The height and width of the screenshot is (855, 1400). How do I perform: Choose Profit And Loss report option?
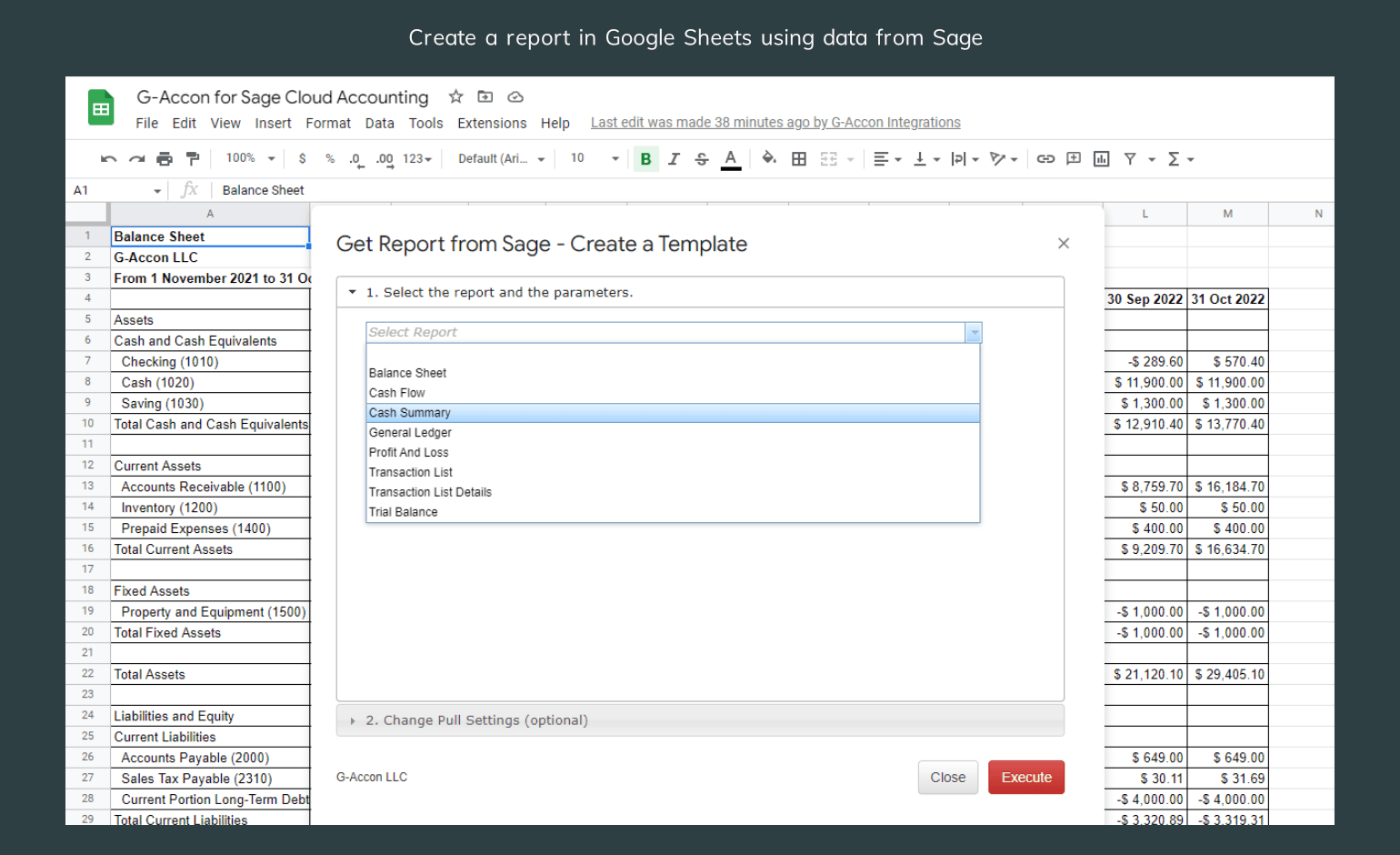pos(673,453)
